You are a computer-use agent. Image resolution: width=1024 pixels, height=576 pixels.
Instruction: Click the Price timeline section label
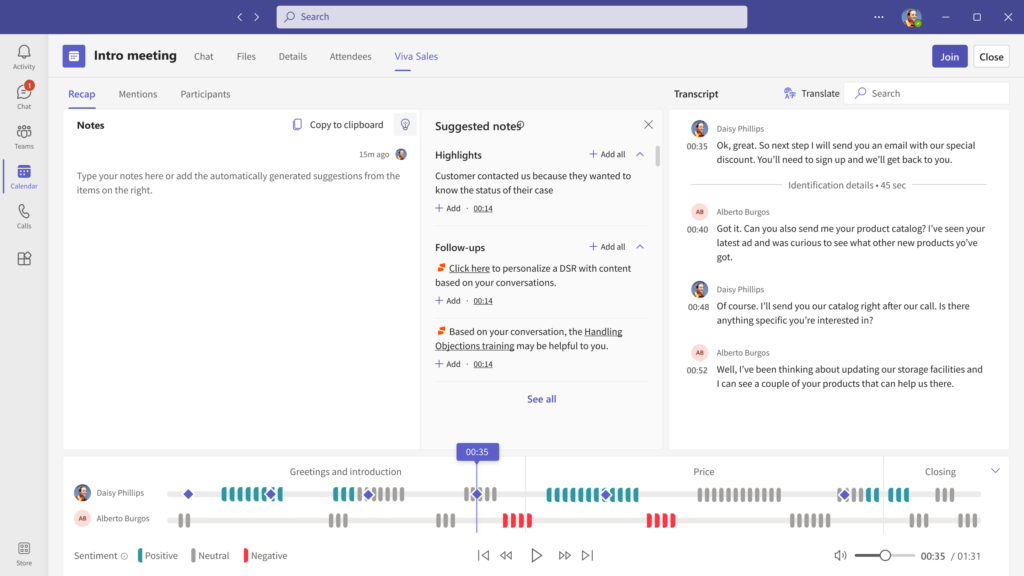pos(703,472)
